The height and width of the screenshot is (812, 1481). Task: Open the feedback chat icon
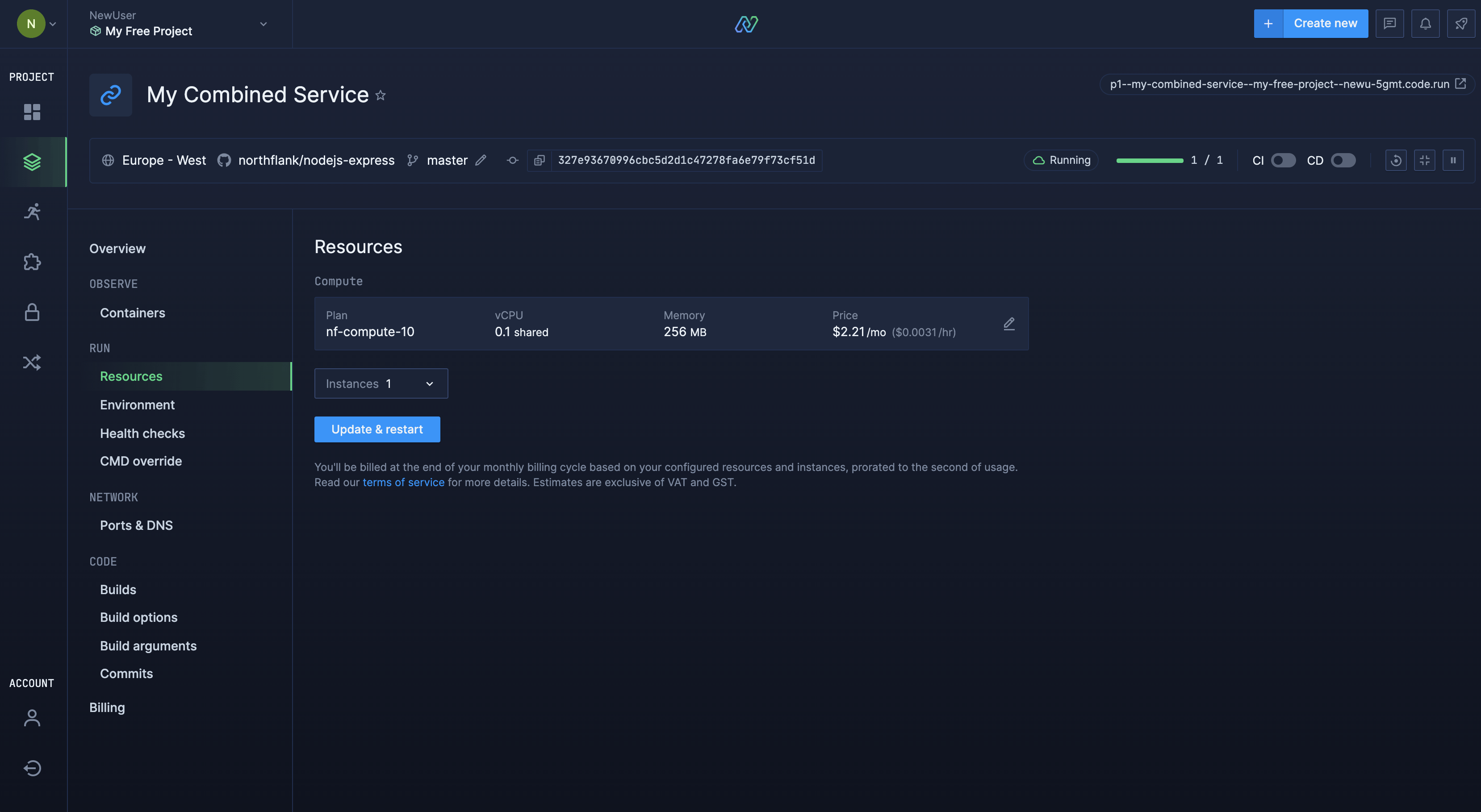pyautogui.click(x=1389, y=24)
